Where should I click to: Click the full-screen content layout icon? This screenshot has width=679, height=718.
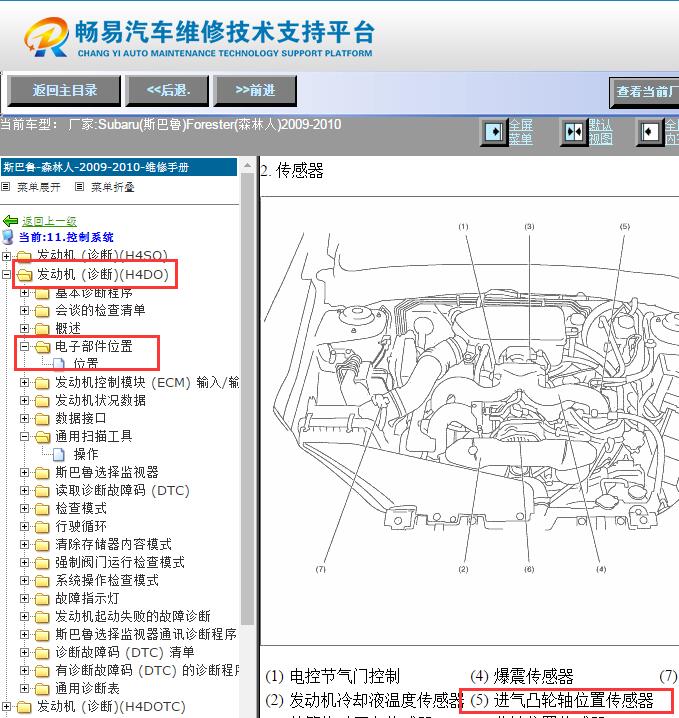click(650, 132)
